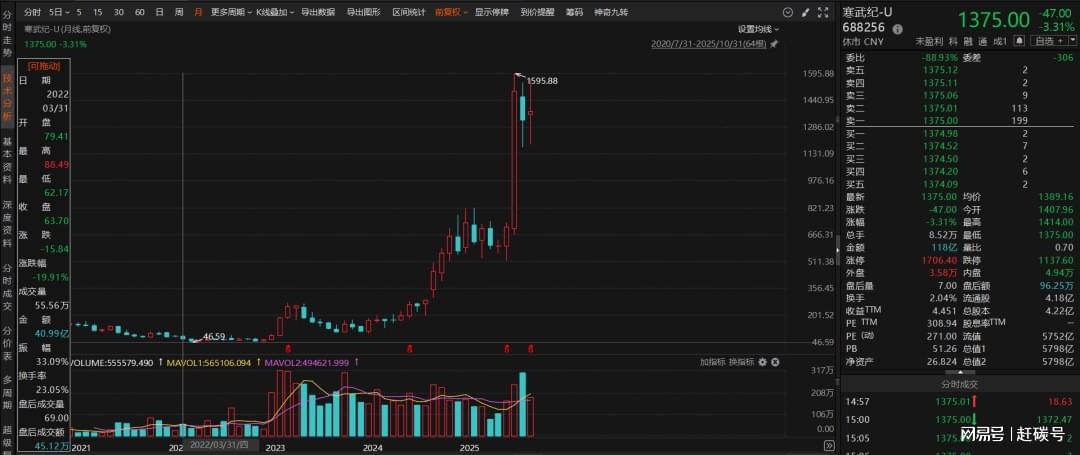Close the volume indicator panel
The image size is (1080, 455).
tap(775, 361)
